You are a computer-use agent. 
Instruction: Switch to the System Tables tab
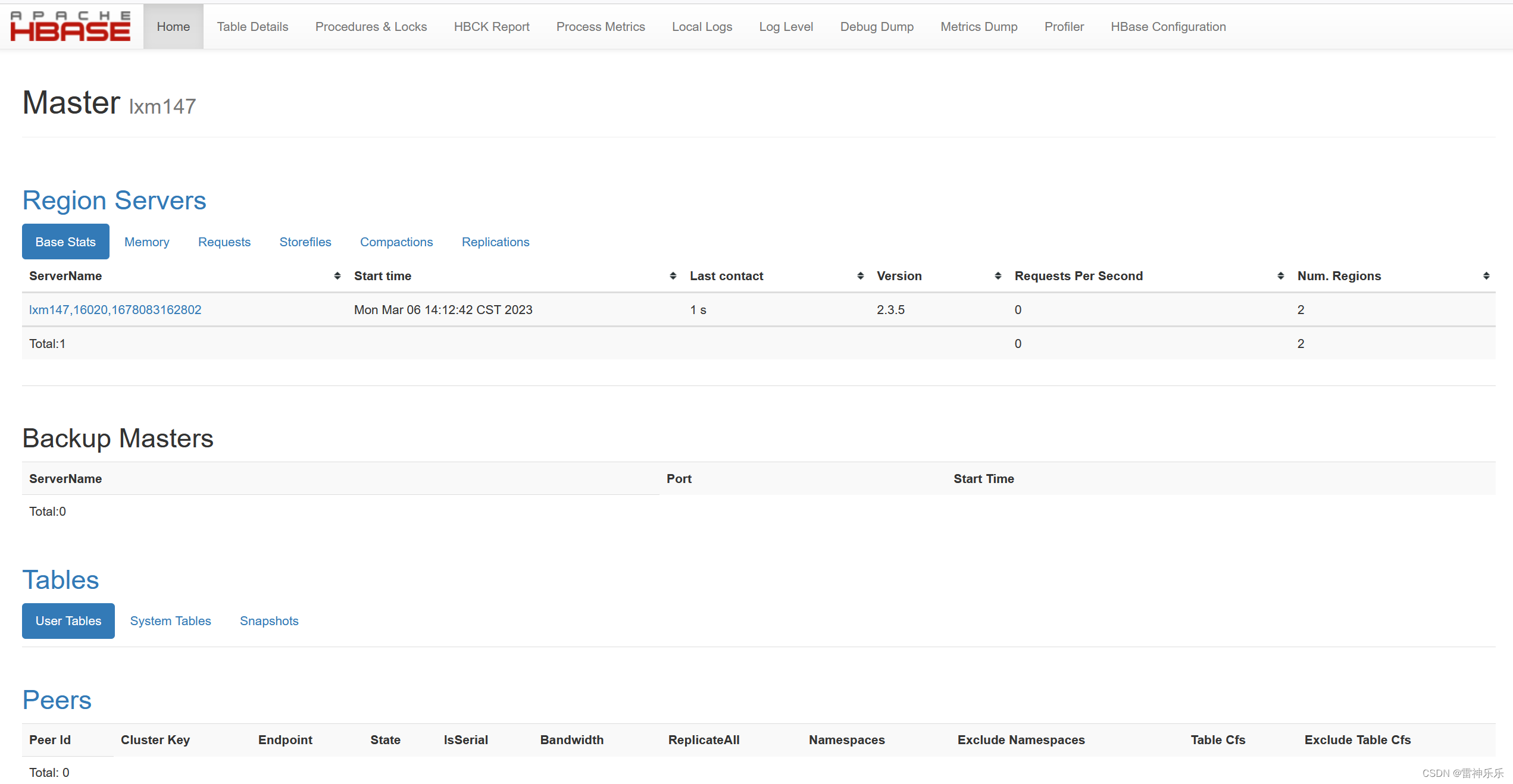170,621
